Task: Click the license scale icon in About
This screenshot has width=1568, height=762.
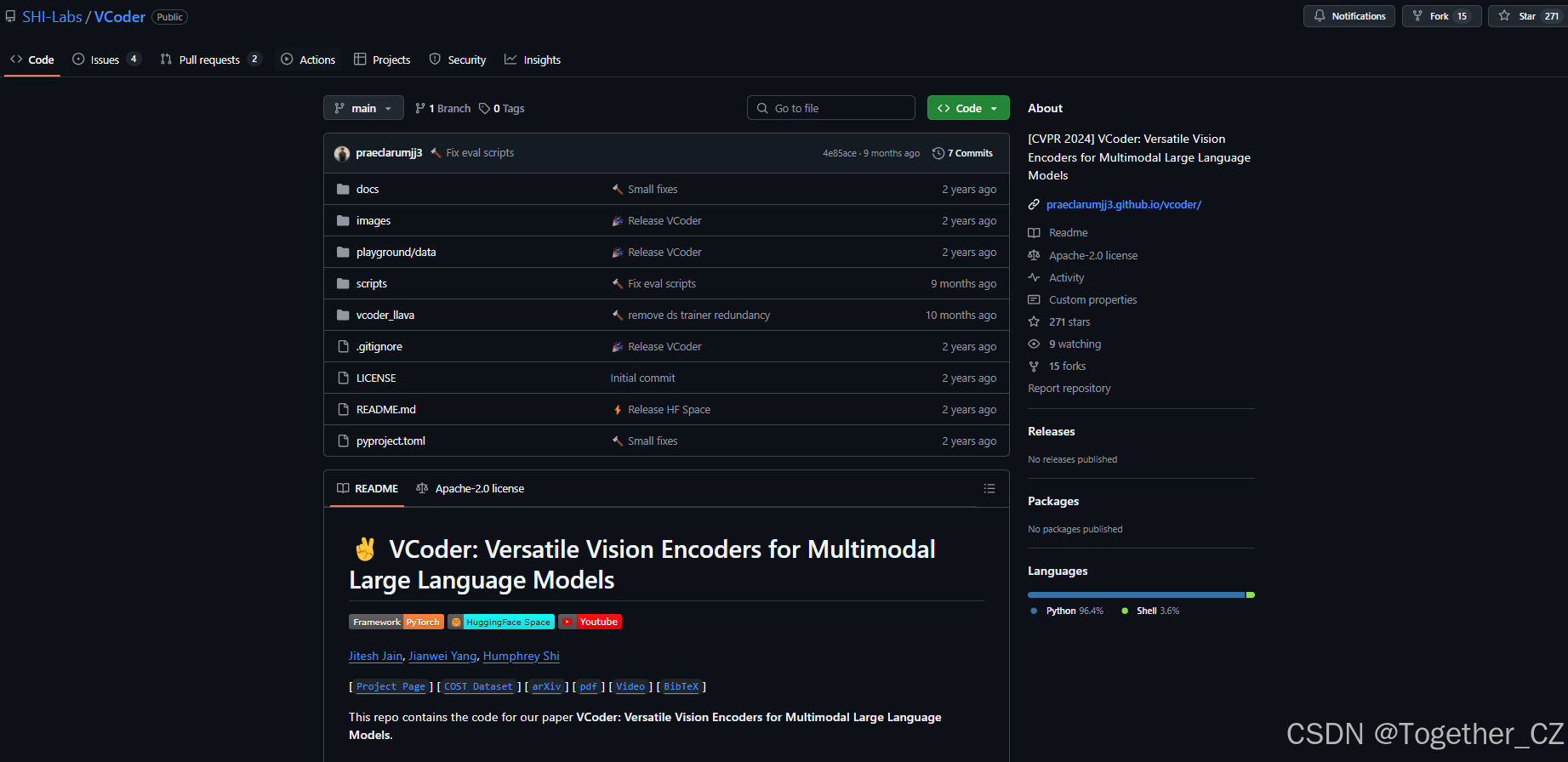Action: (x=1034, y=255)
